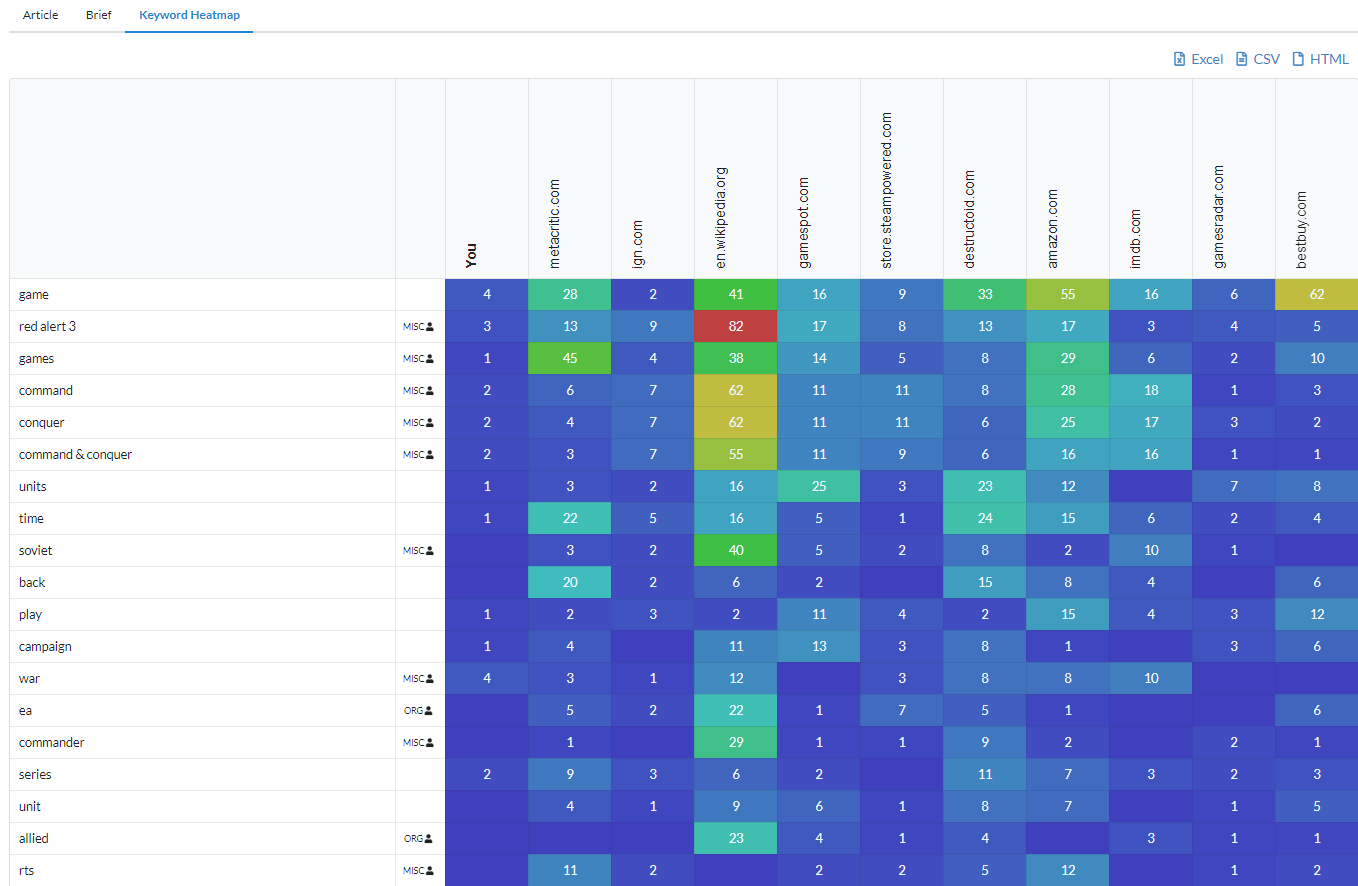Image resolution: width=1358 pixels, height=886 pixels.
Task: Click the CSV export file icon
Action: (x=1241, y=59)
